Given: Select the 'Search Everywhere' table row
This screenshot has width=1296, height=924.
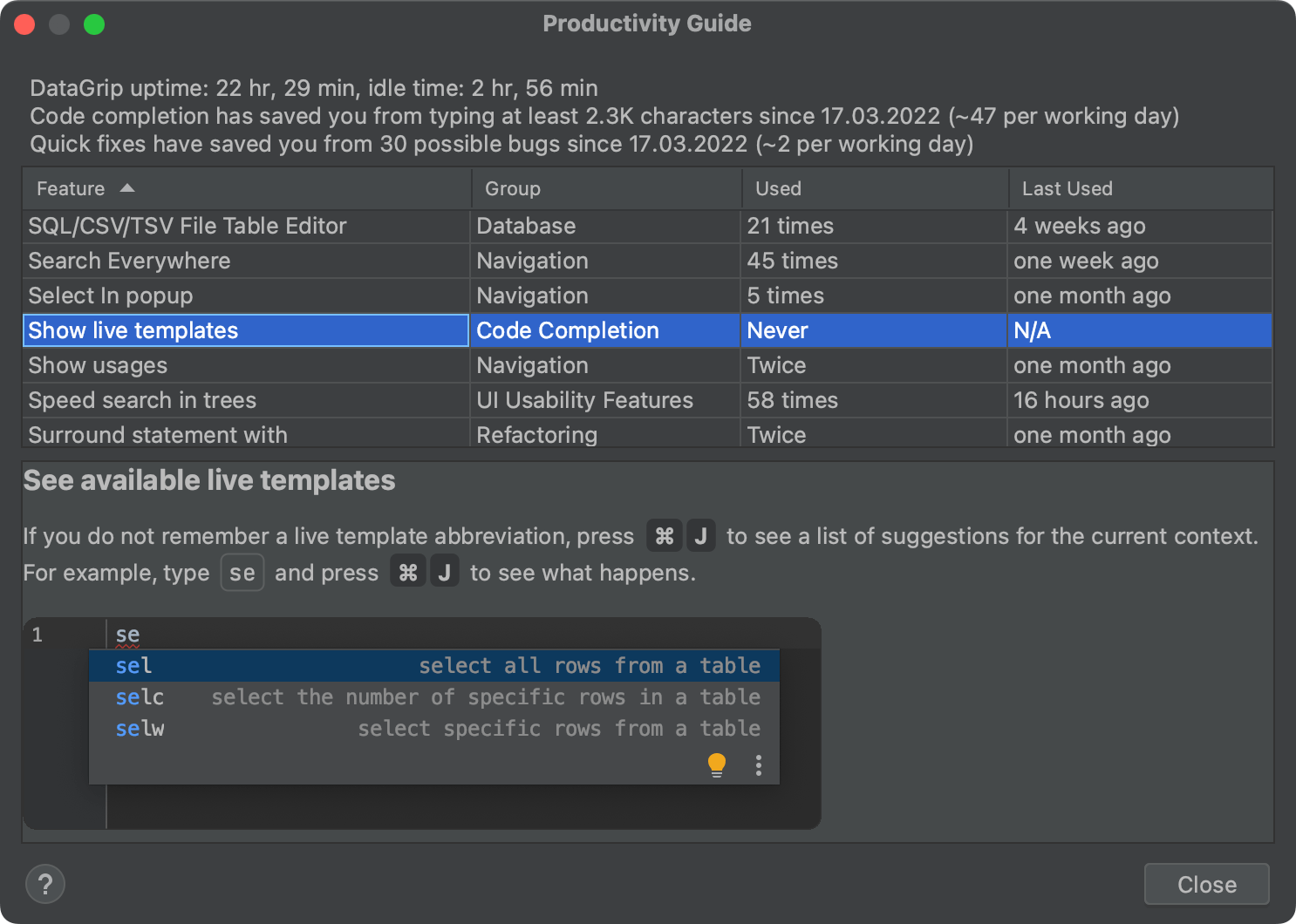Looking at the screenshot, I should click(x=245, y=261).
